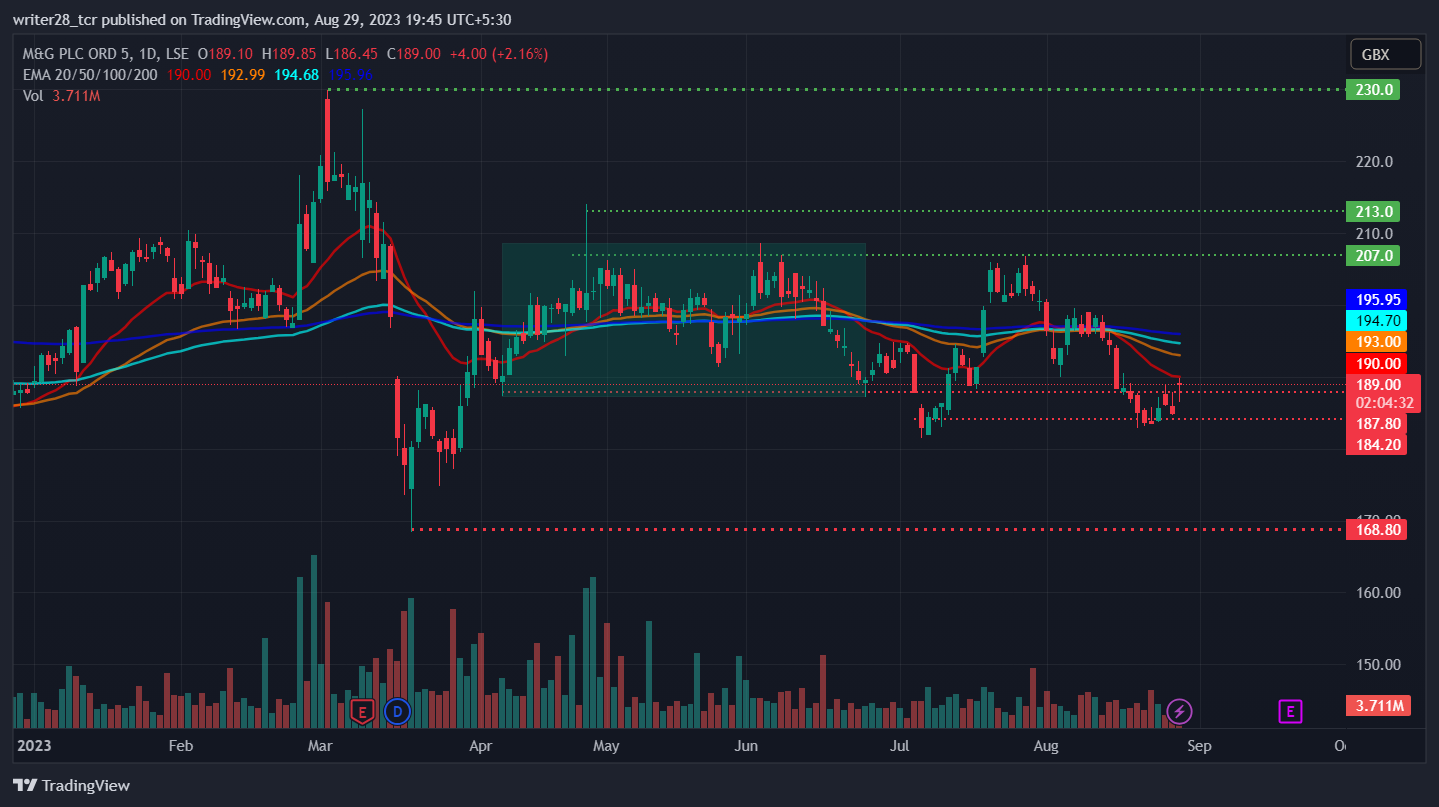Image resolution: width=1439 pixels, height=807 pixels.
Task: Click the blue 195.95 EMA price label
Action: point(1377,299)
